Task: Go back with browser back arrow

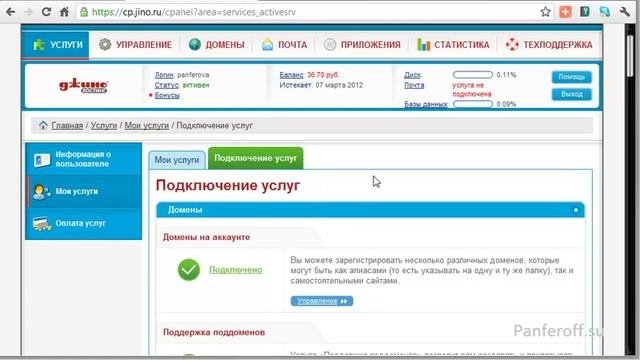Action: (11, 12)
